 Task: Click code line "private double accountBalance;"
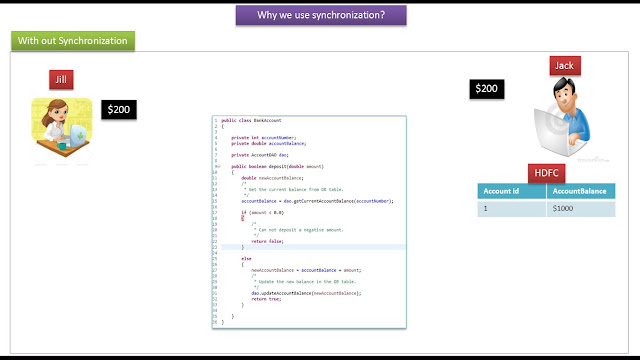269,143
